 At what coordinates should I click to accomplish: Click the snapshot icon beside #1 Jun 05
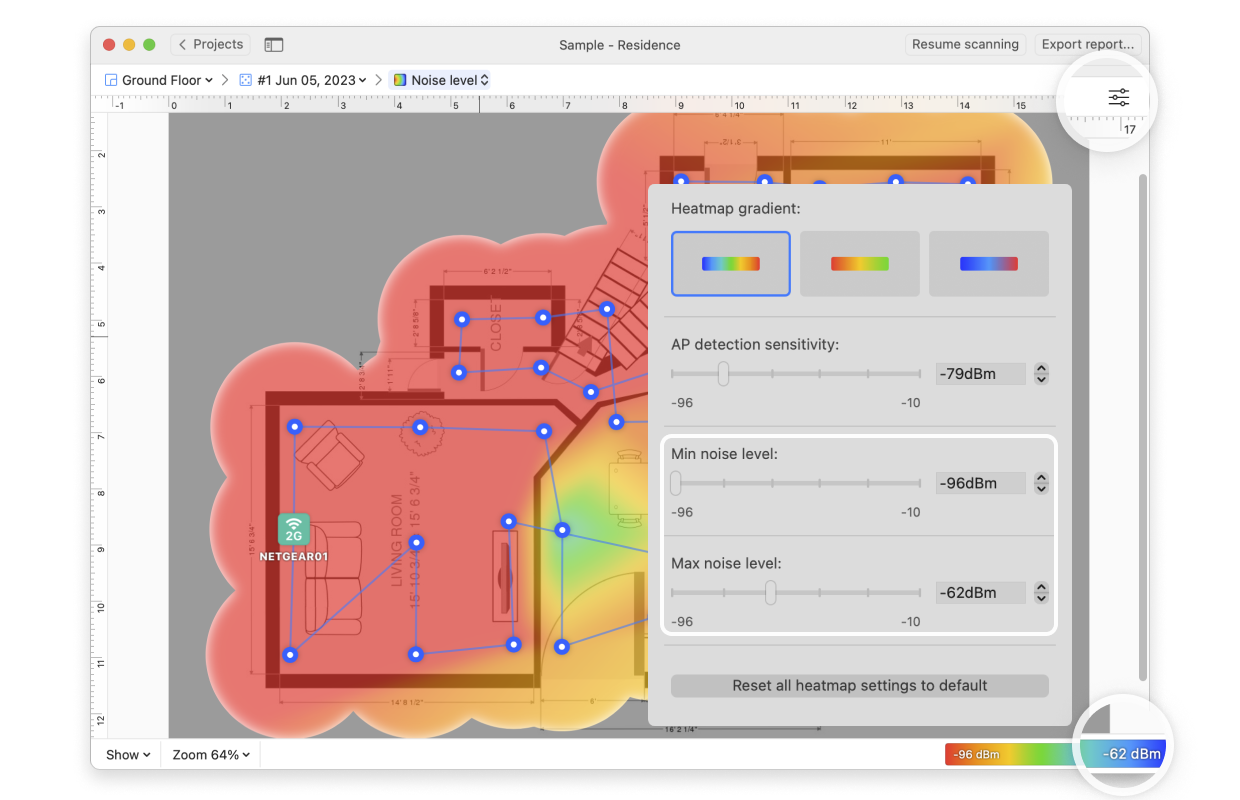coord(246,80)
